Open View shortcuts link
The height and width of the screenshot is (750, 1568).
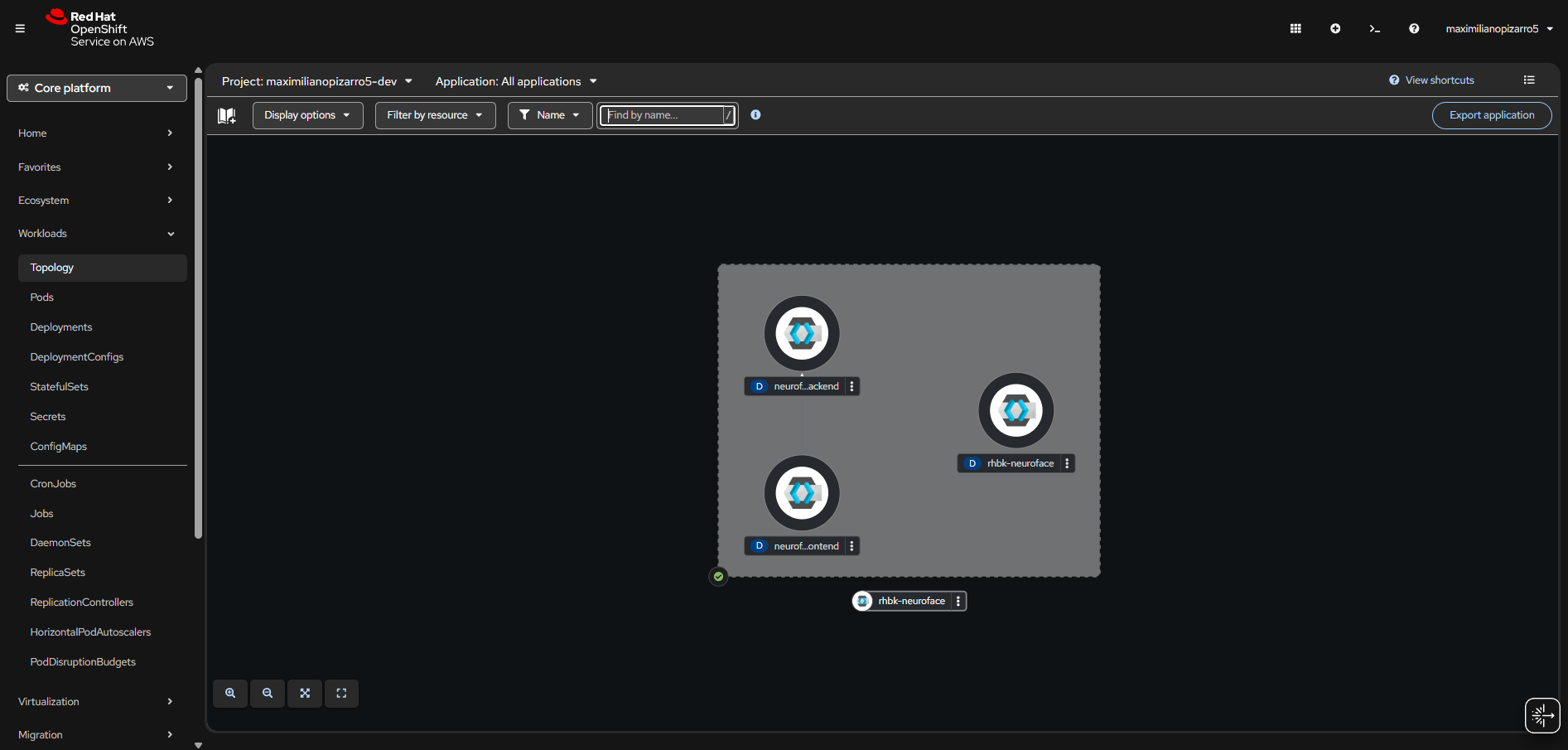click(1439, 80)
